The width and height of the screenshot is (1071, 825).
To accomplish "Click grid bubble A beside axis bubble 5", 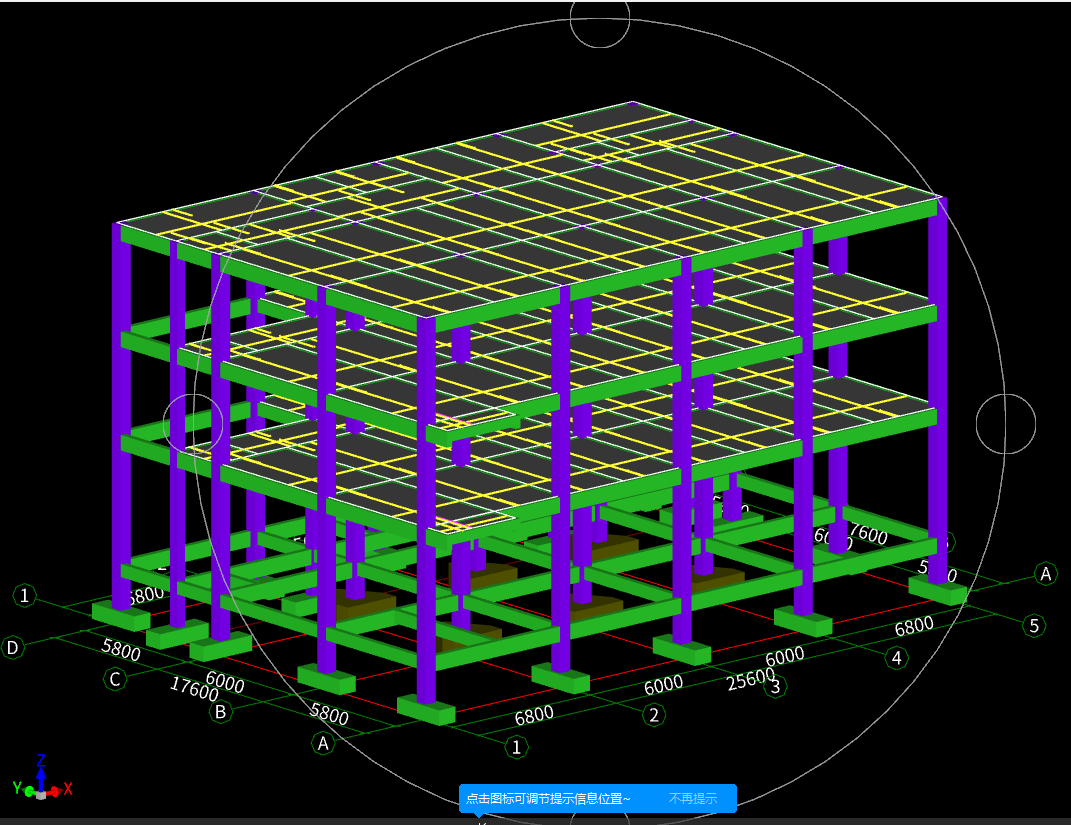I will click(x=1046, y=573).
